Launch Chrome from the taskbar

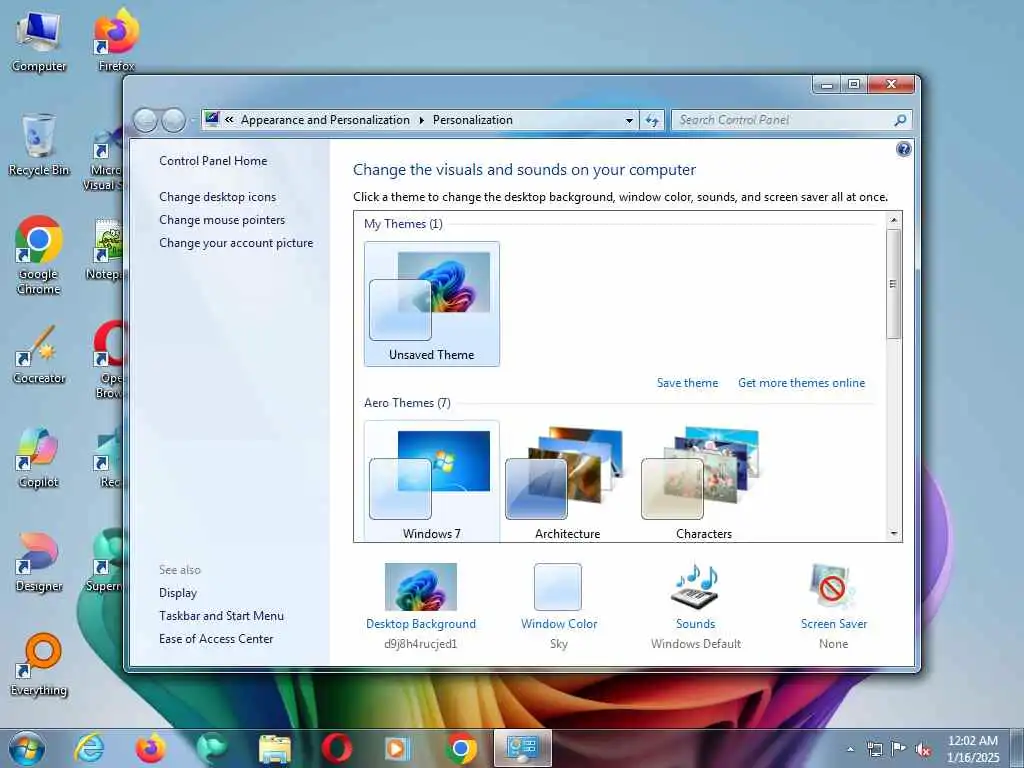(460, 748)
